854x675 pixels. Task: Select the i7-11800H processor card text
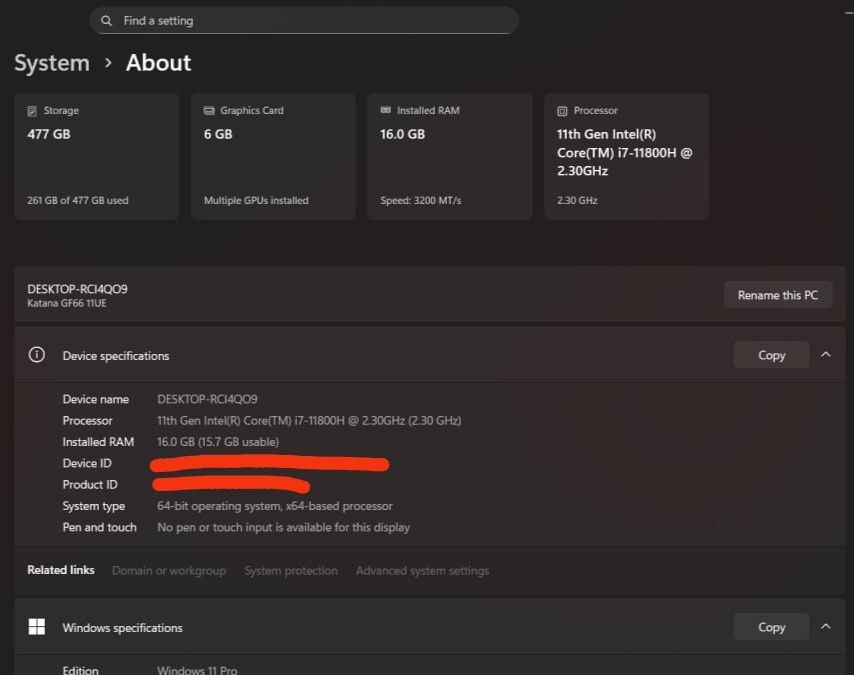point(624,153)
